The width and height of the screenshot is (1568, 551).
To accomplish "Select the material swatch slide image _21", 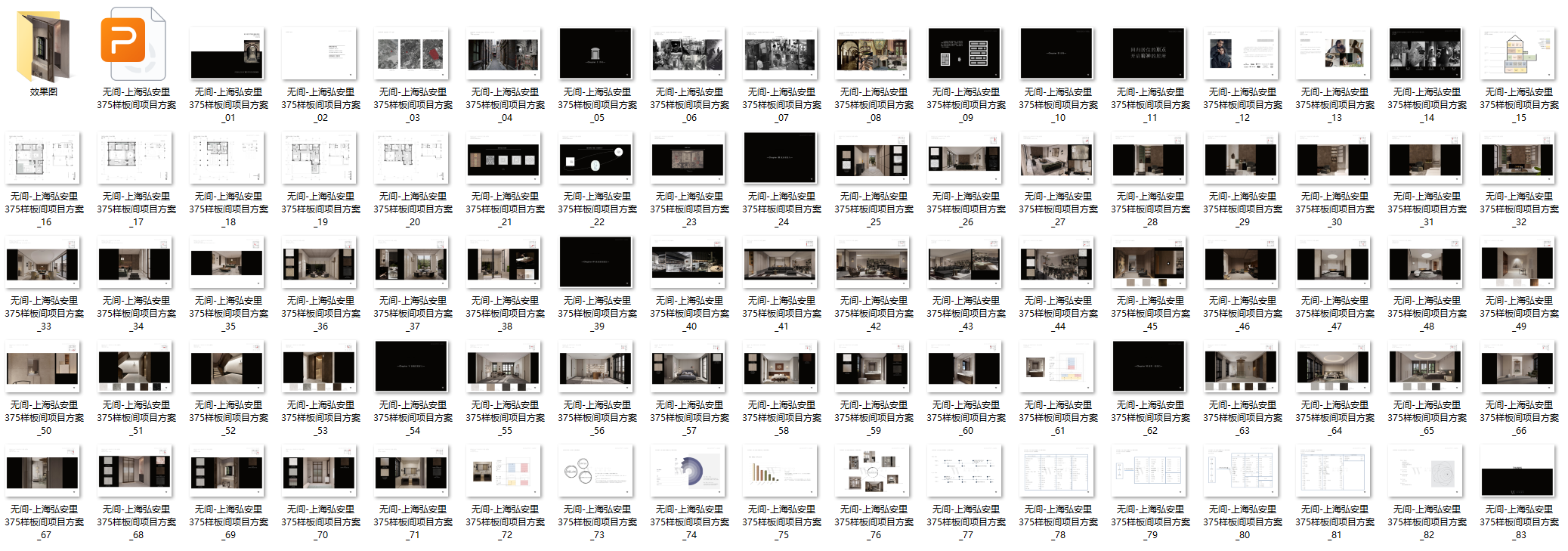I will pyautogui.click(x=504, y=159).
